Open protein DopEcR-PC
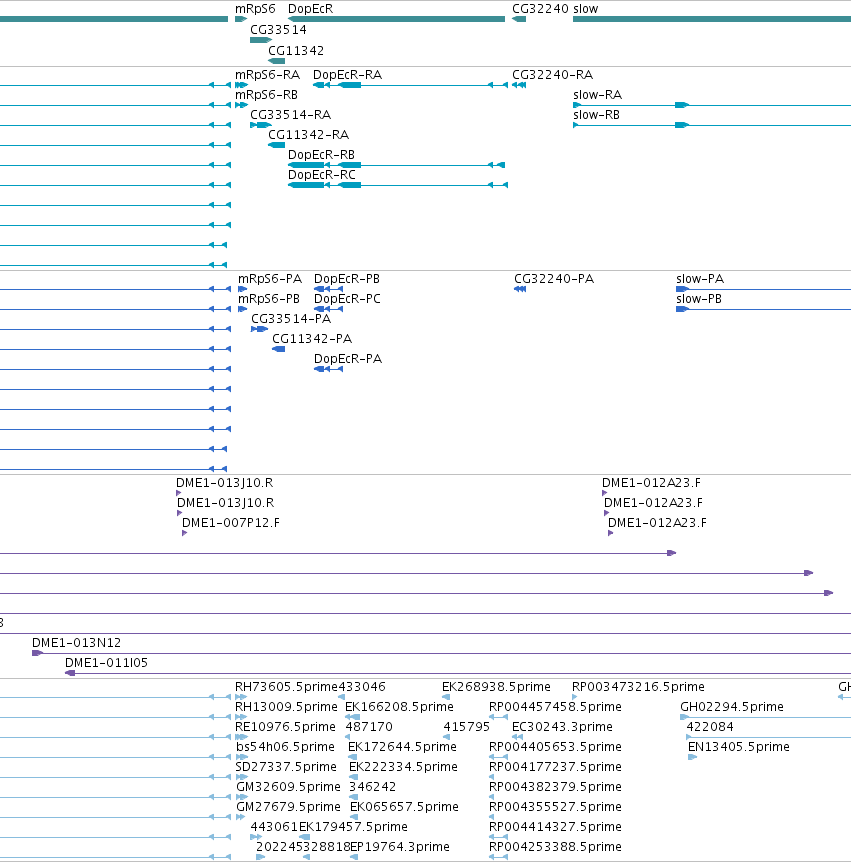This screenshot has width=851, height=862. click(347, 299)
